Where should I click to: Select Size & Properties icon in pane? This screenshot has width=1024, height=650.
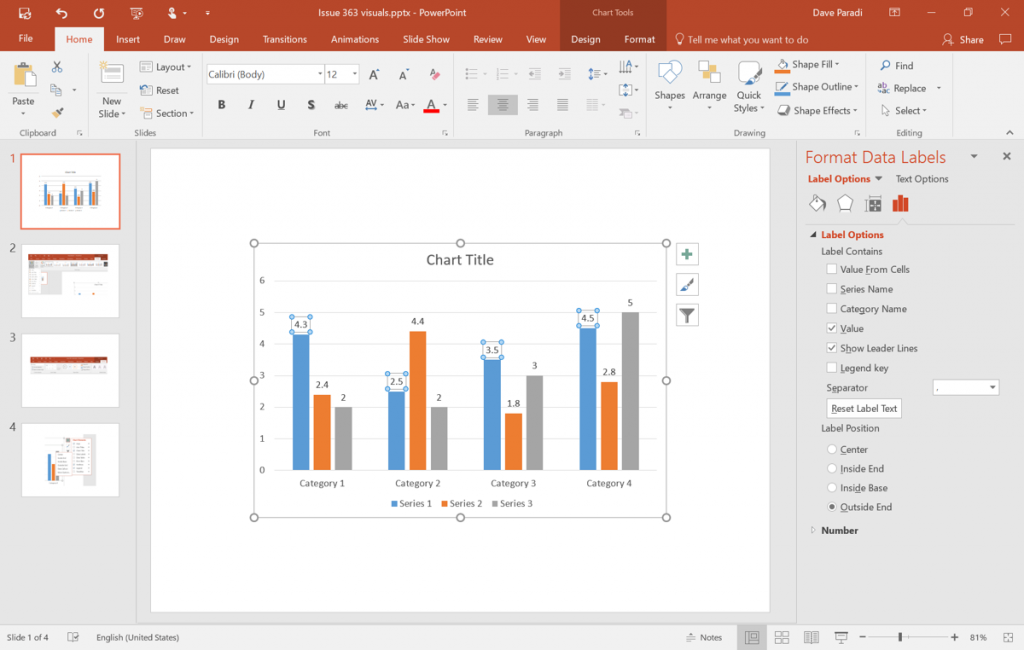873,204
